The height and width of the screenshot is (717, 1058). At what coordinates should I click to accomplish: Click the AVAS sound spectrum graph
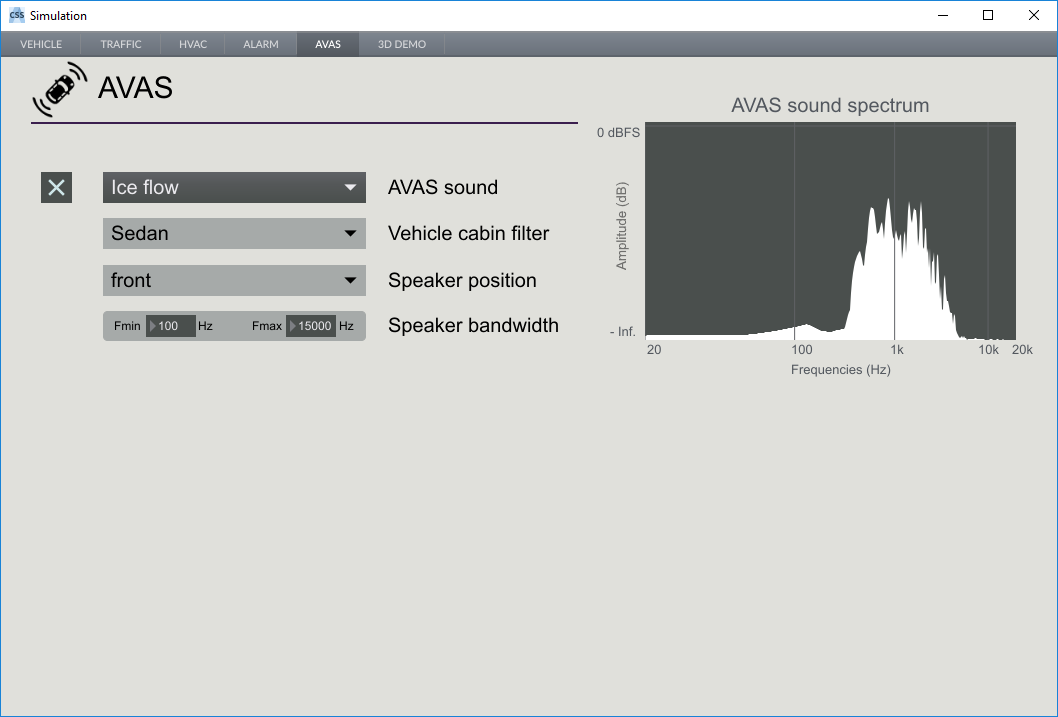tap(830, 230)
